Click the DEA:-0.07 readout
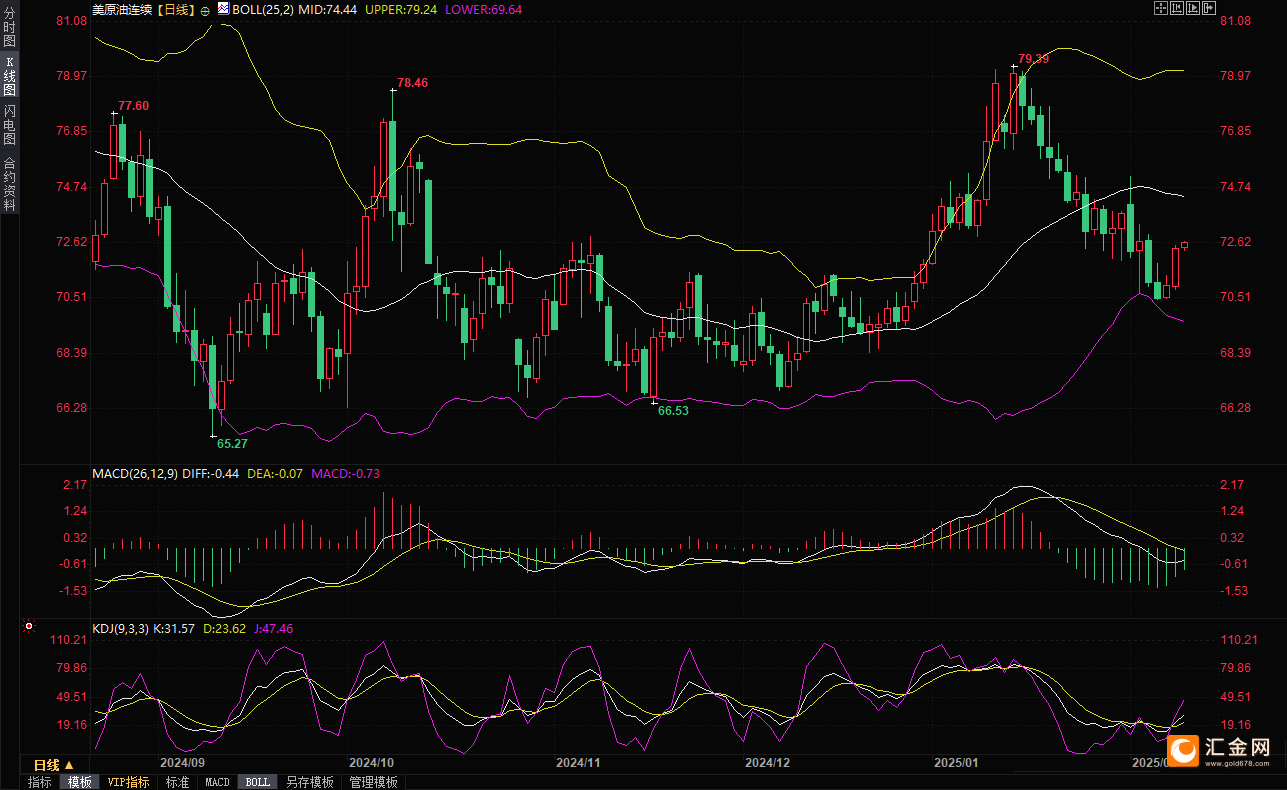 pyautogui.click(x=274, y=473)
